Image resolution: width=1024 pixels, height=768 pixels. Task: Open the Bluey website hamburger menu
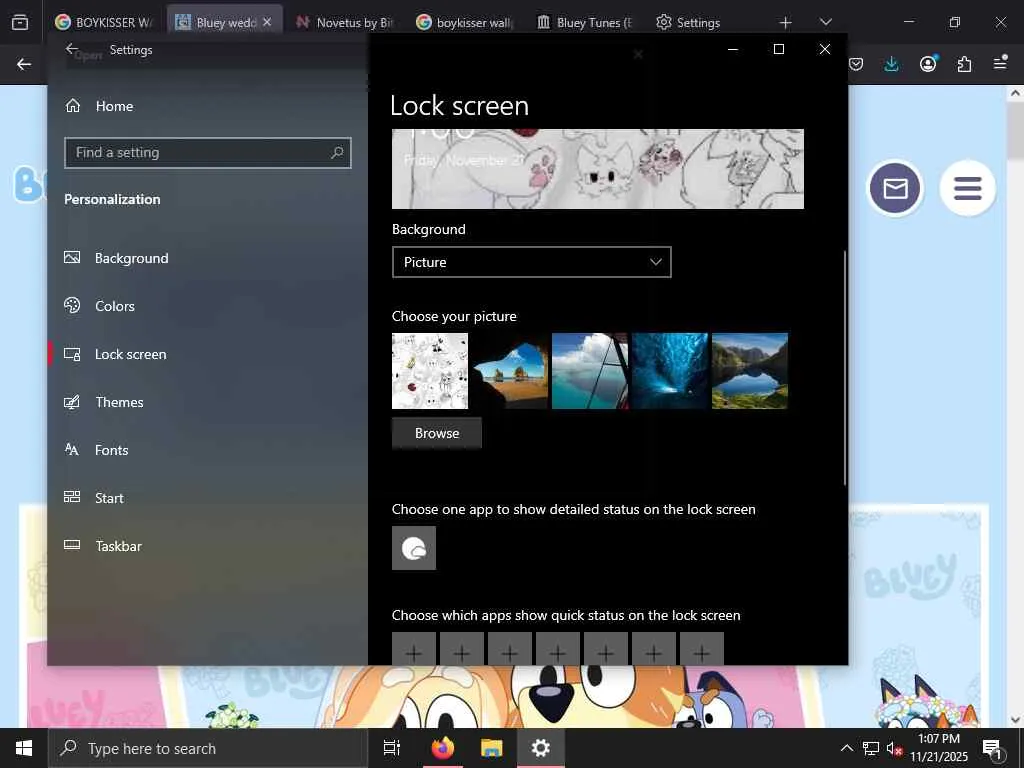coord(968,188)
